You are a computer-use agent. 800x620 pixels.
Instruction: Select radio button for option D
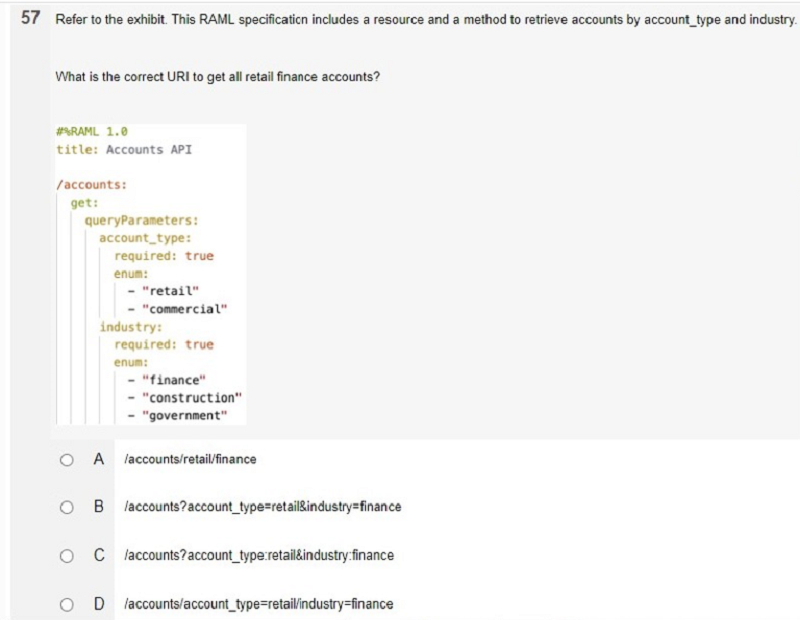click(x=66, y=605)
